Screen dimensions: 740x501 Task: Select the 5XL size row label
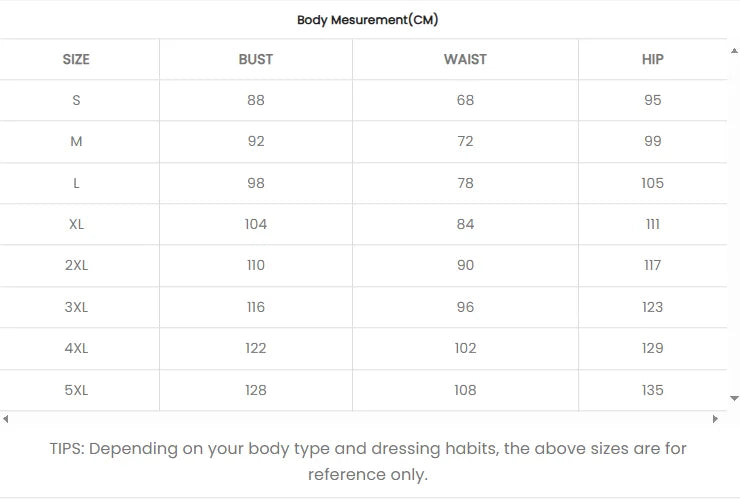tap(76, 390)
